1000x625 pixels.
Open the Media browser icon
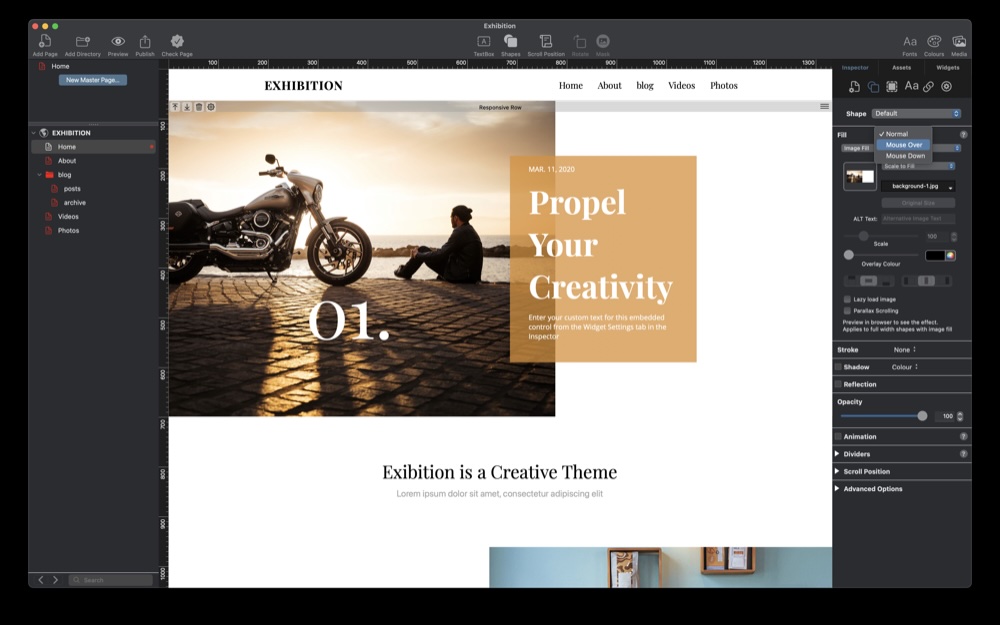click(x=959, y=41)
